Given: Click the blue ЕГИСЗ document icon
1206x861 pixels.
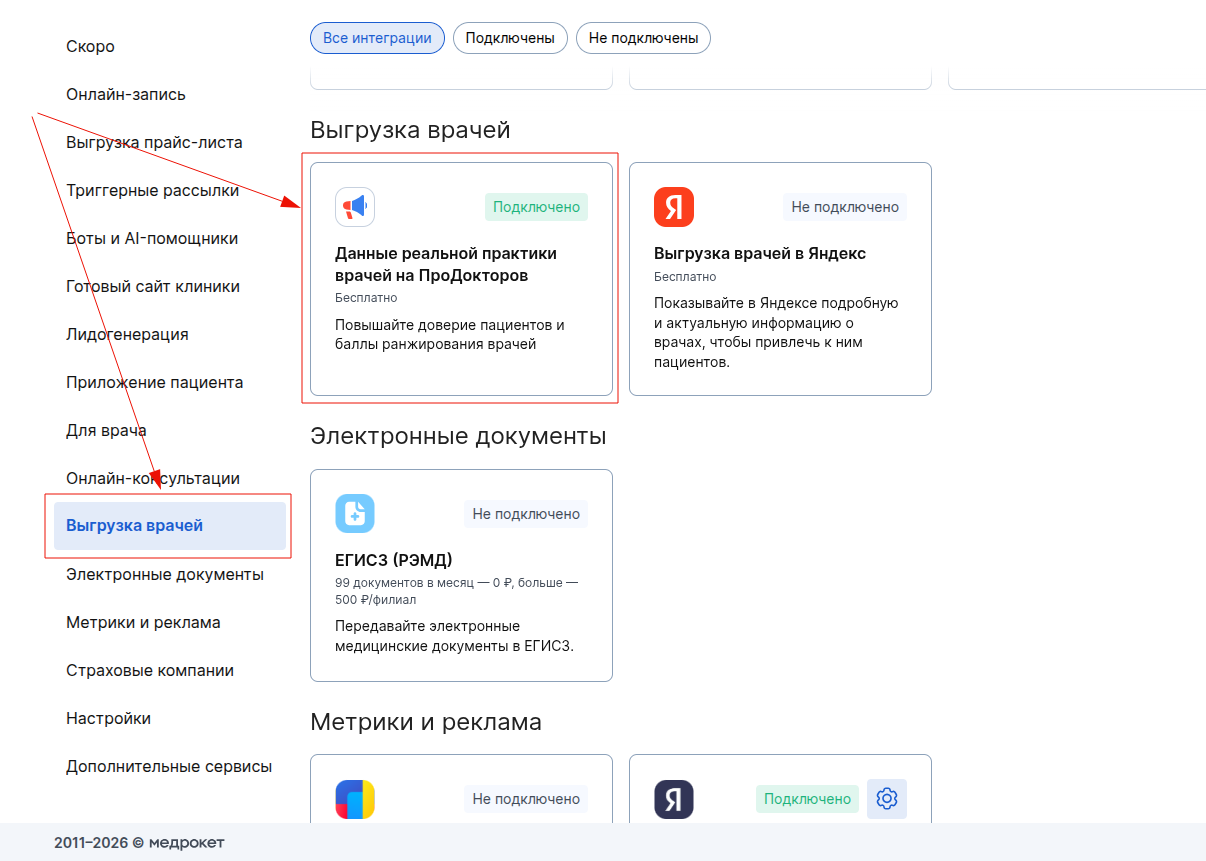Looking at the screenshot, I should pyautogui.click(x=355, y=514).
